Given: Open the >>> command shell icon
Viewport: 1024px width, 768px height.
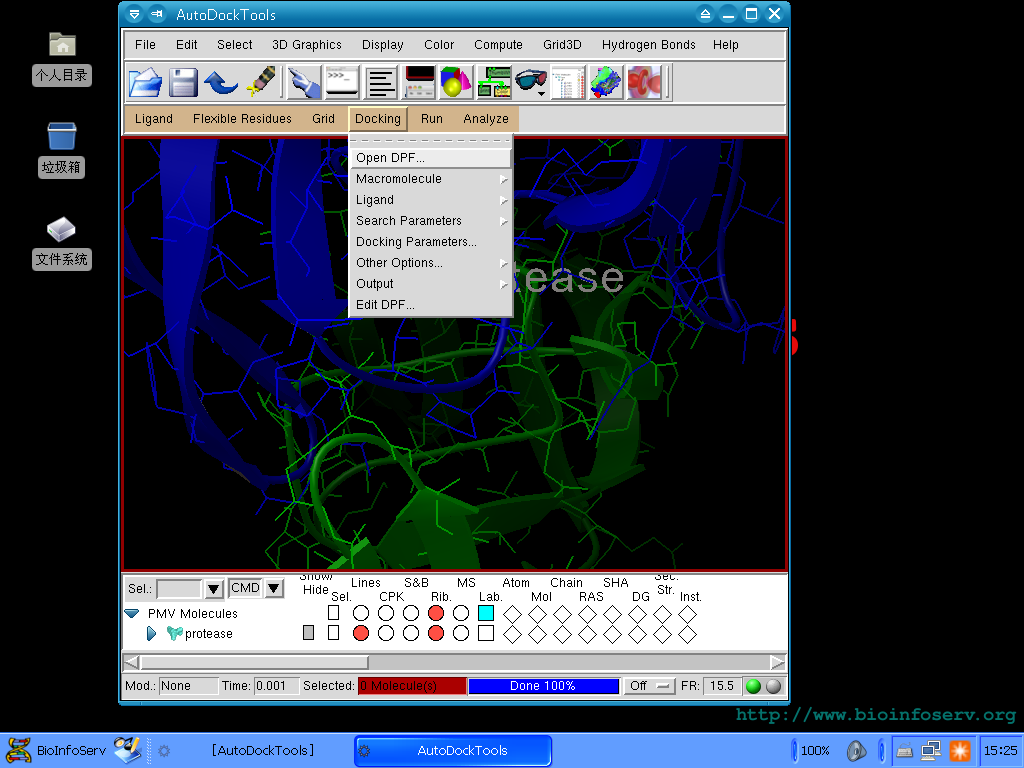Looking at the screenshot, I should click(x=342, y=82).
